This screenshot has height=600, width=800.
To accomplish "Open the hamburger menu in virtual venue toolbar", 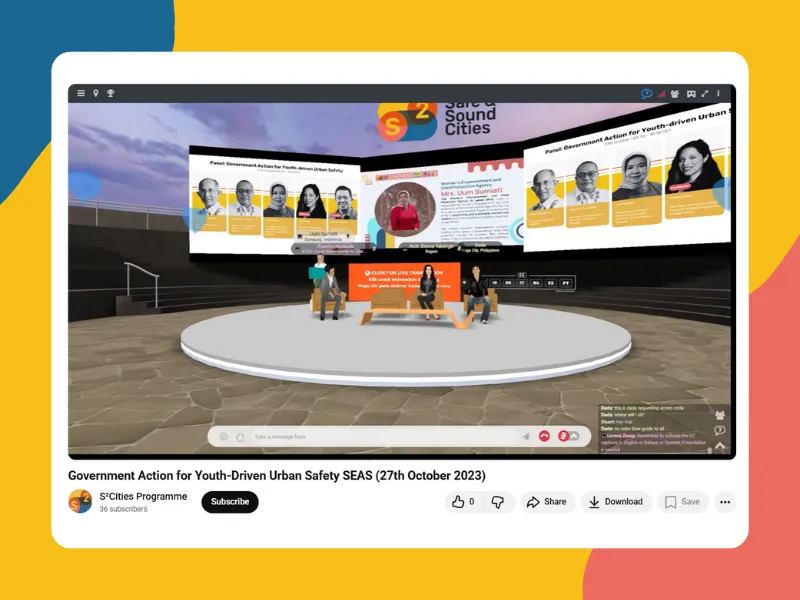I will pyautogui.click(x=81, y=93).
